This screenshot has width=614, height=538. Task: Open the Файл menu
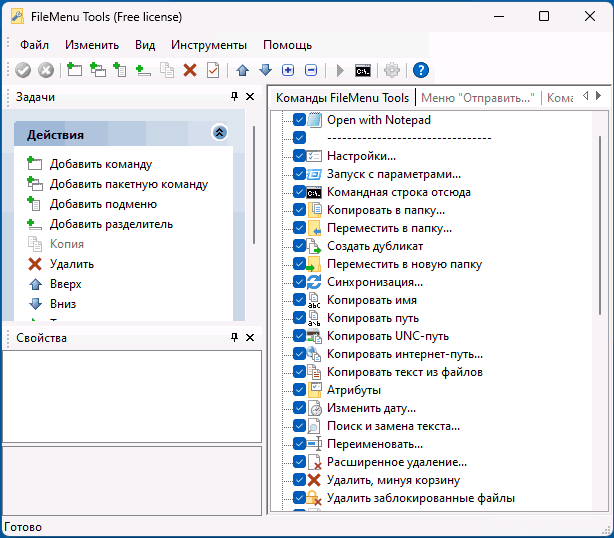(34, 45)
